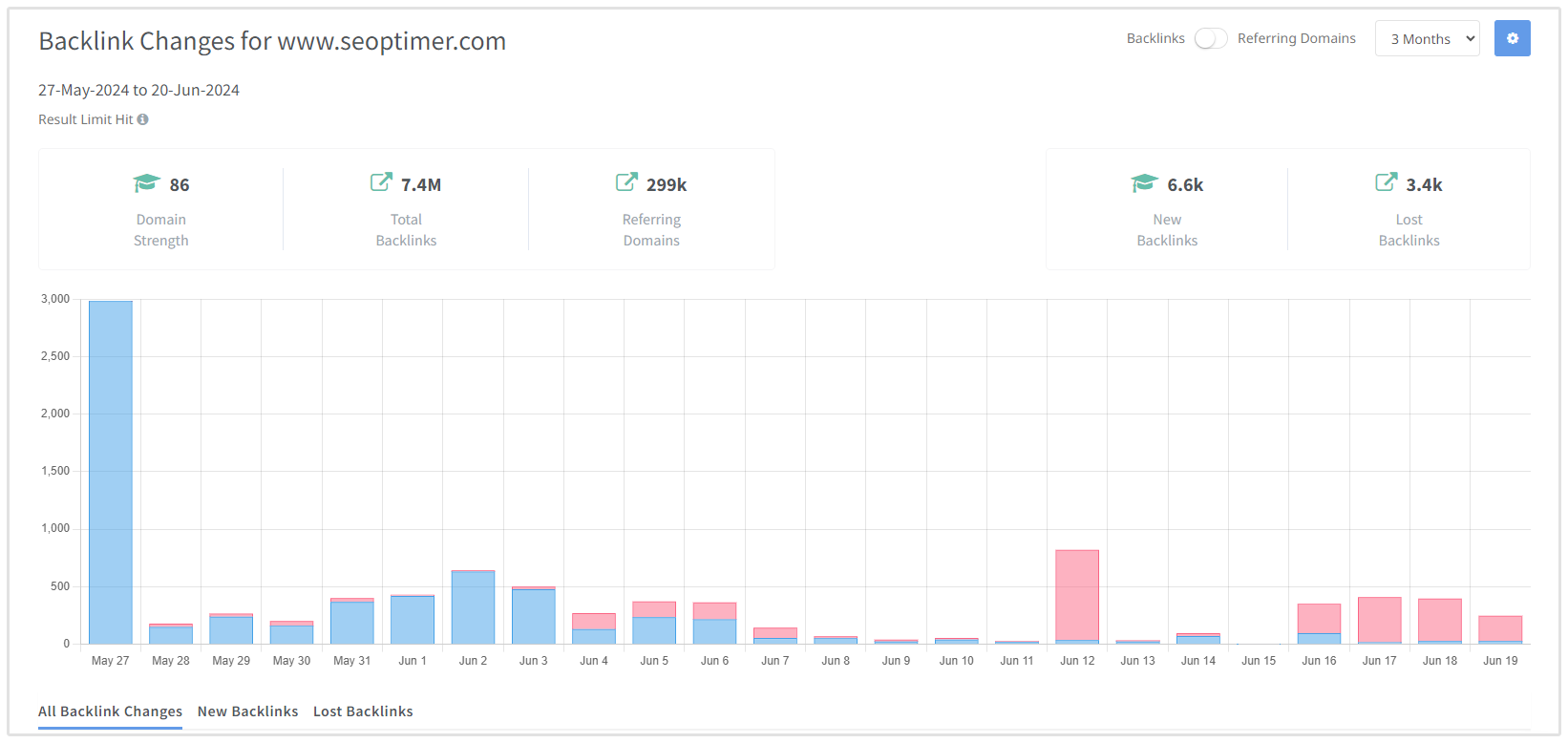Select the All Backlink Changes tab
The height and width of the screenshot is (743, 1568).
(110, 711)
